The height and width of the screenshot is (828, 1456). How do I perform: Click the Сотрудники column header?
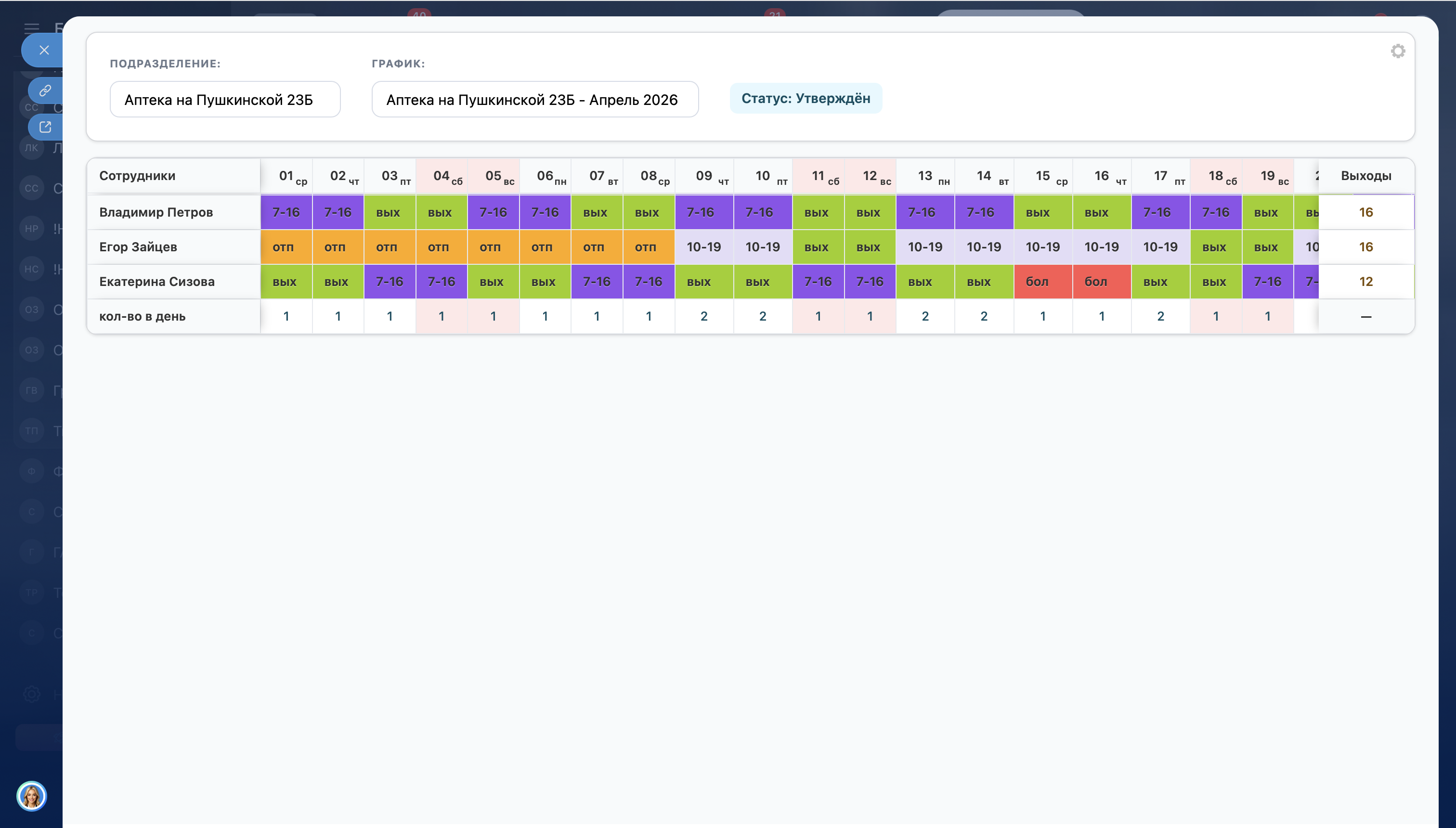137,176
